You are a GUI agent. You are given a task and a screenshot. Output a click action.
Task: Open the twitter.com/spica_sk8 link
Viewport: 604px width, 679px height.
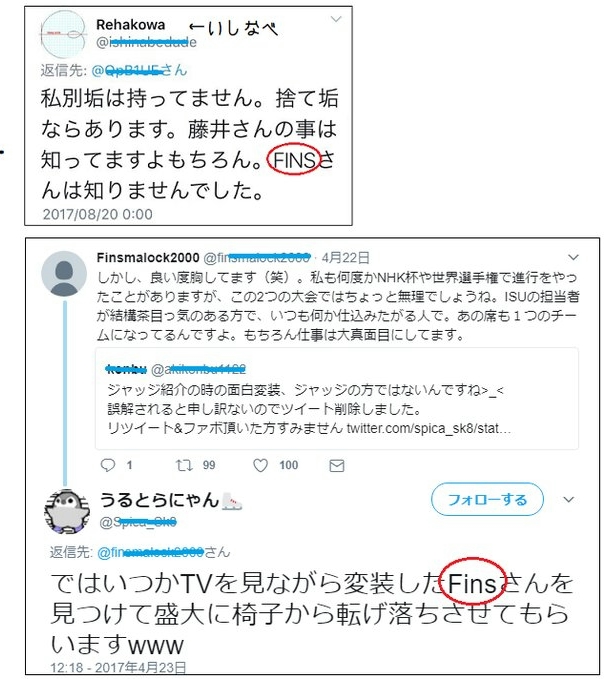click(x=429, y=429)
